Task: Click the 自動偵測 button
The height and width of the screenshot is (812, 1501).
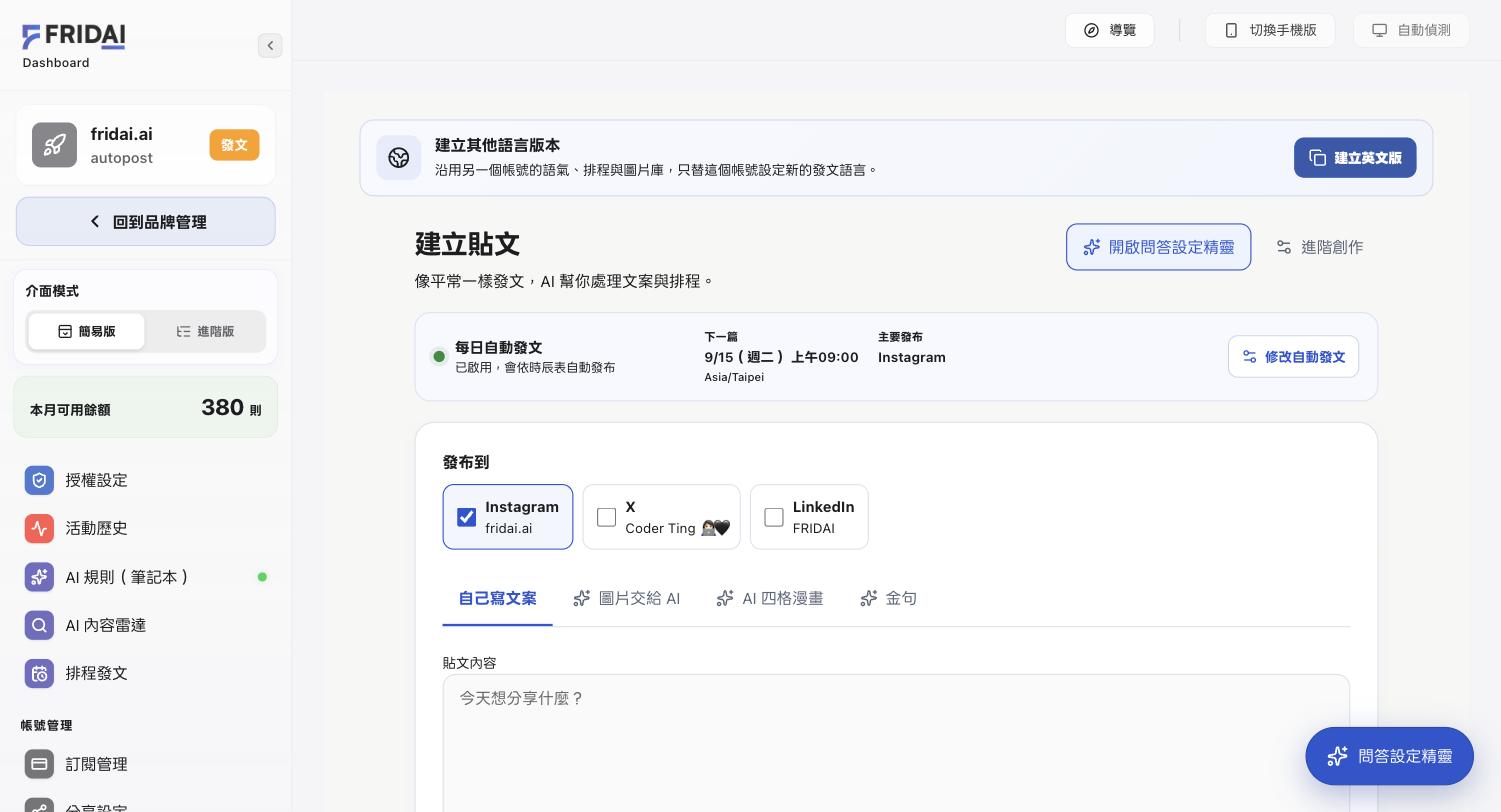Action: pyautogui.click(x=1411, y=30)
